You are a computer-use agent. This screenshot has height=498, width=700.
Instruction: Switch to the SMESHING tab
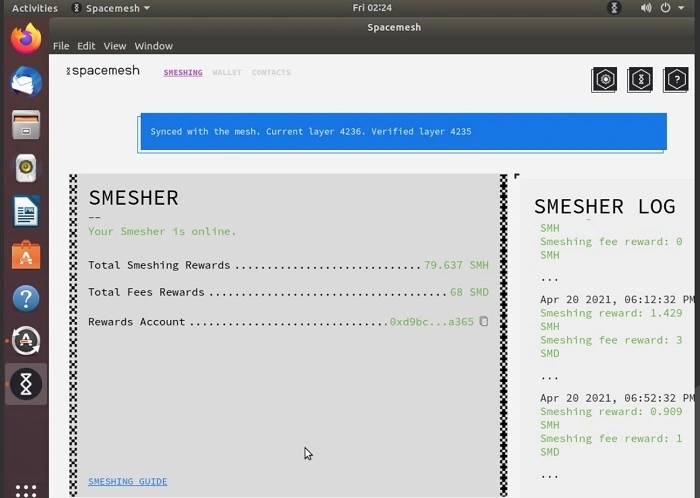(x=183, y=72)
